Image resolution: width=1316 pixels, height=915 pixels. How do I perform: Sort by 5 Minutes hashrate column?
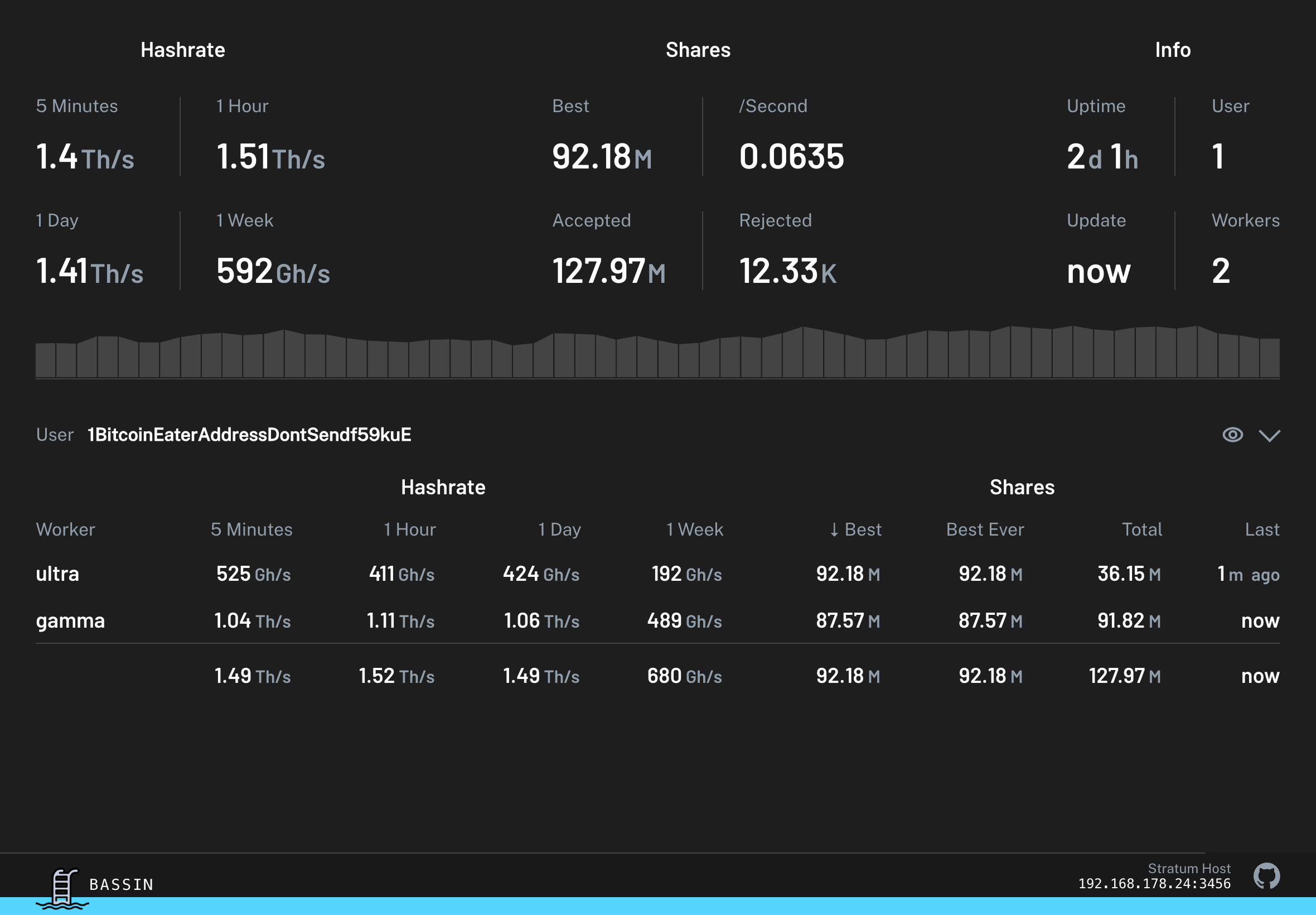[251, 529]
